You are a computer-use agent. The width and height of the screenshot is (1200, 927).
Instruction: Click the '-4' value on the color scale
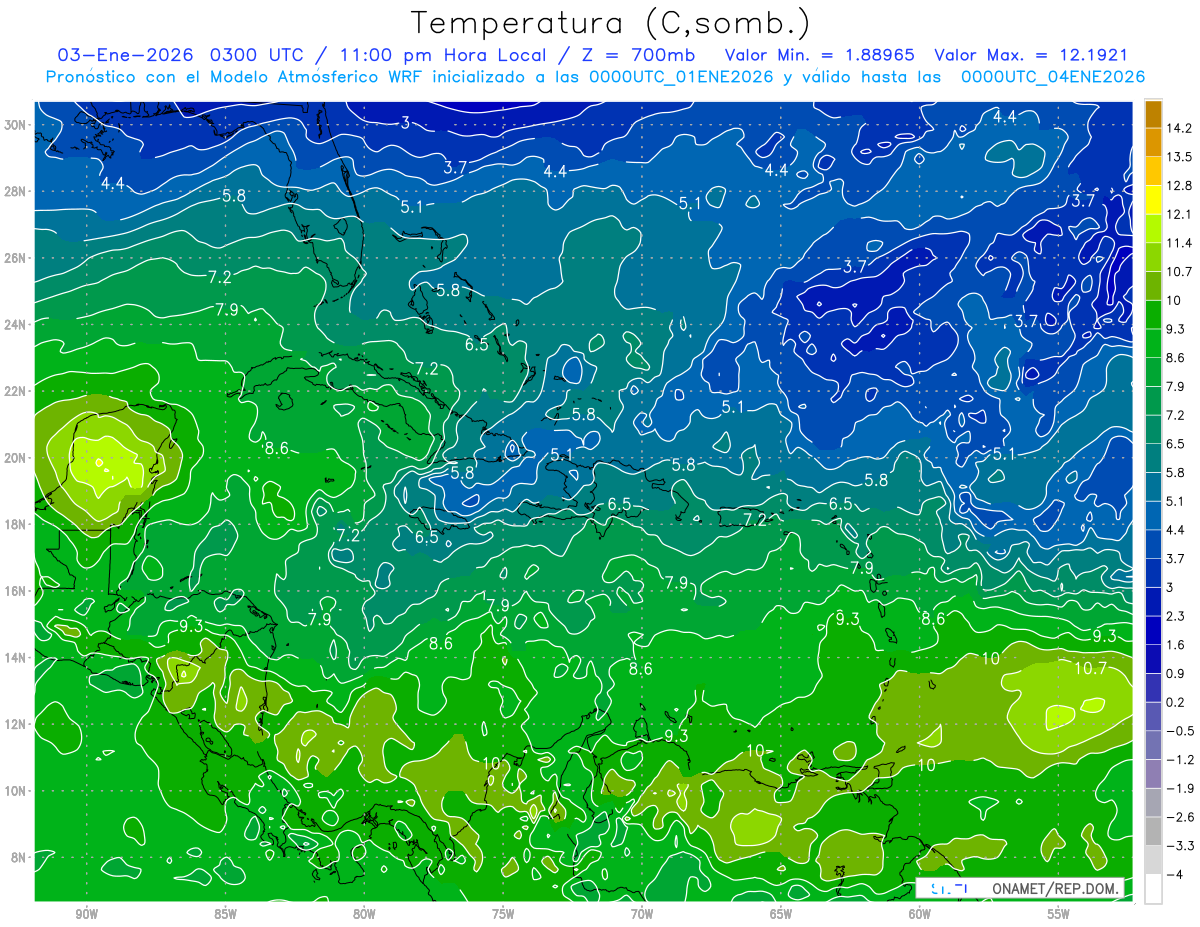click(1176, 874)
